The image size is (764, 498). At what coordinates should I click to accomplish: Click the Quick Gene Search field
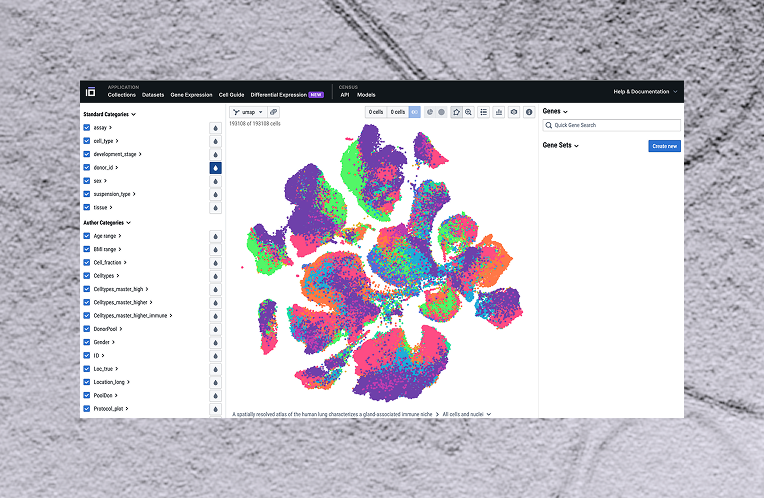(611, 125)
